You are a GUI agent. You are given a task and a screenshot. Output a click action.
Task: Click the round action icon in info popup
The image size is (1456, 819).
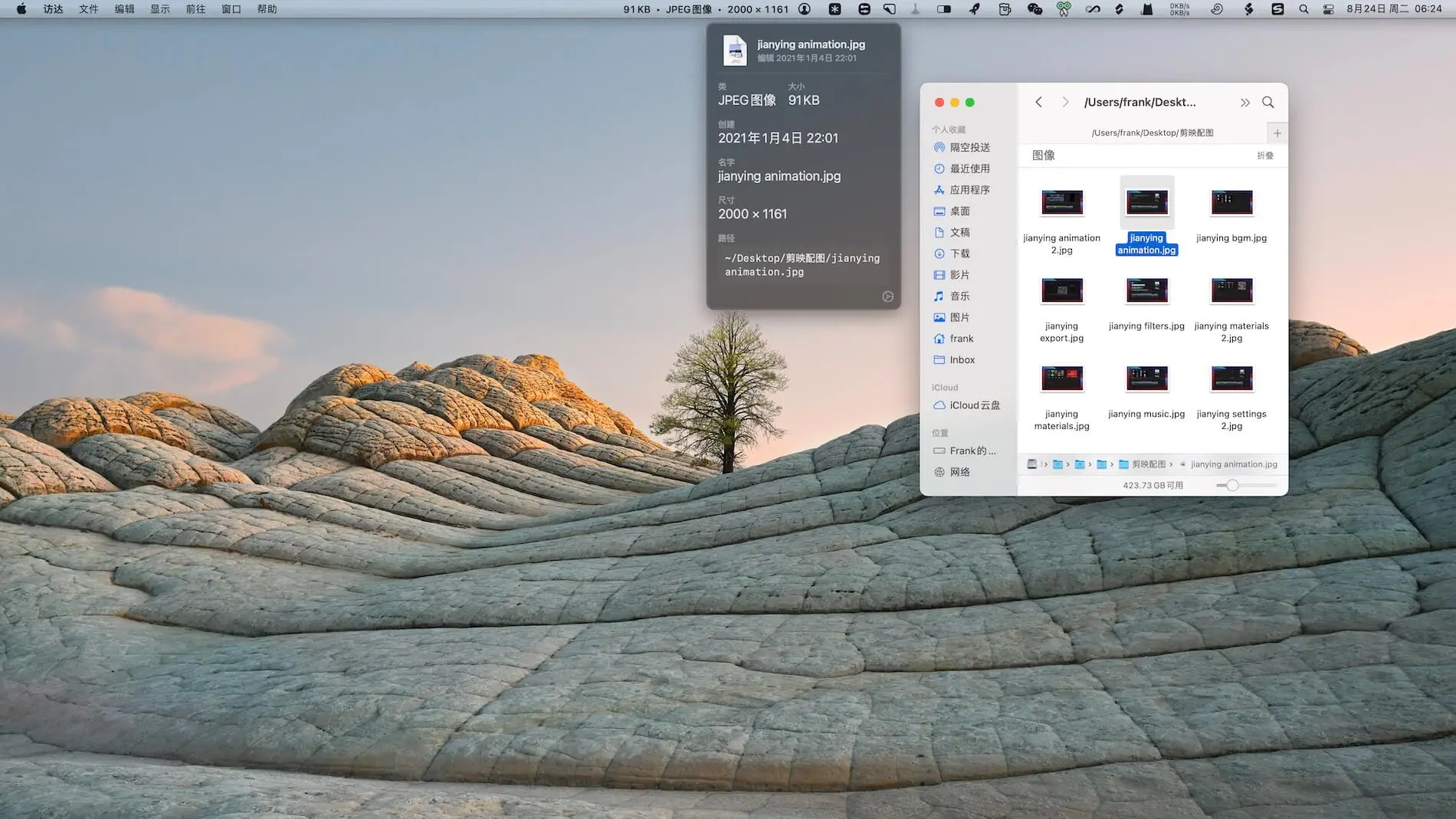point(887,296)
